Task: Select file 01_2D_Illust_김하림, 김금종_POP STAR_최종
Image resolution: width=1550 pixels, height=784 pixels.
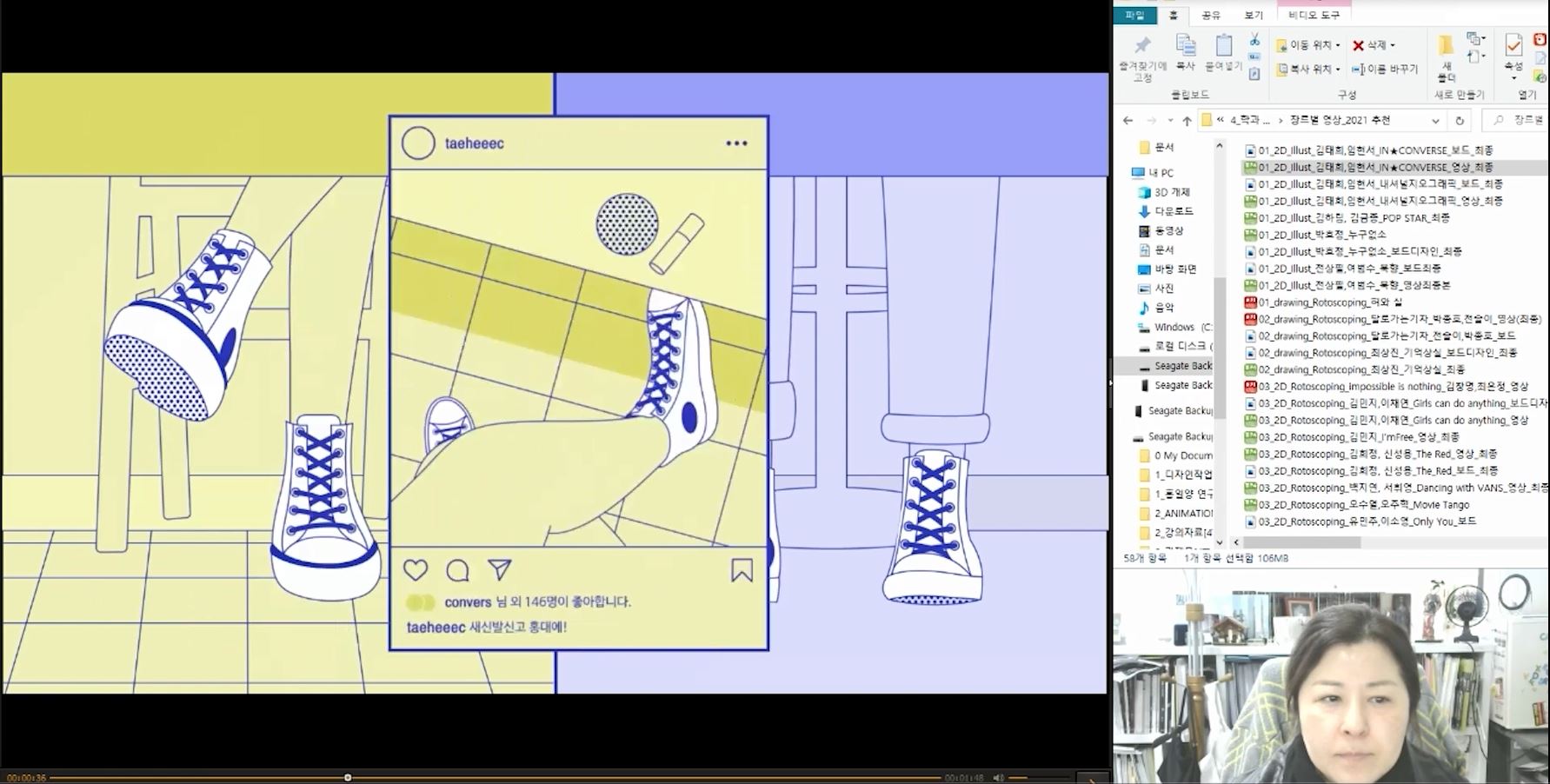Action: (x=1346, y=218)
